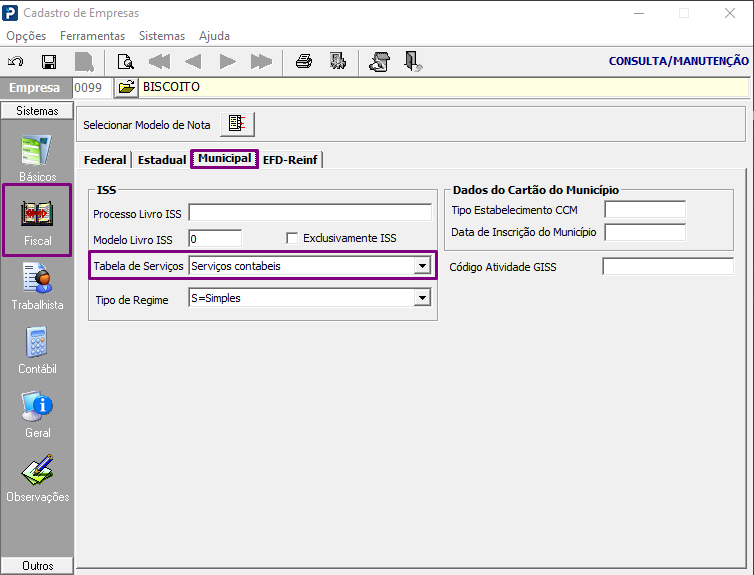This screenshot has height=575, width=754.
Task: Click the printer icon in the toolbar
Action: tap(304, 62)
